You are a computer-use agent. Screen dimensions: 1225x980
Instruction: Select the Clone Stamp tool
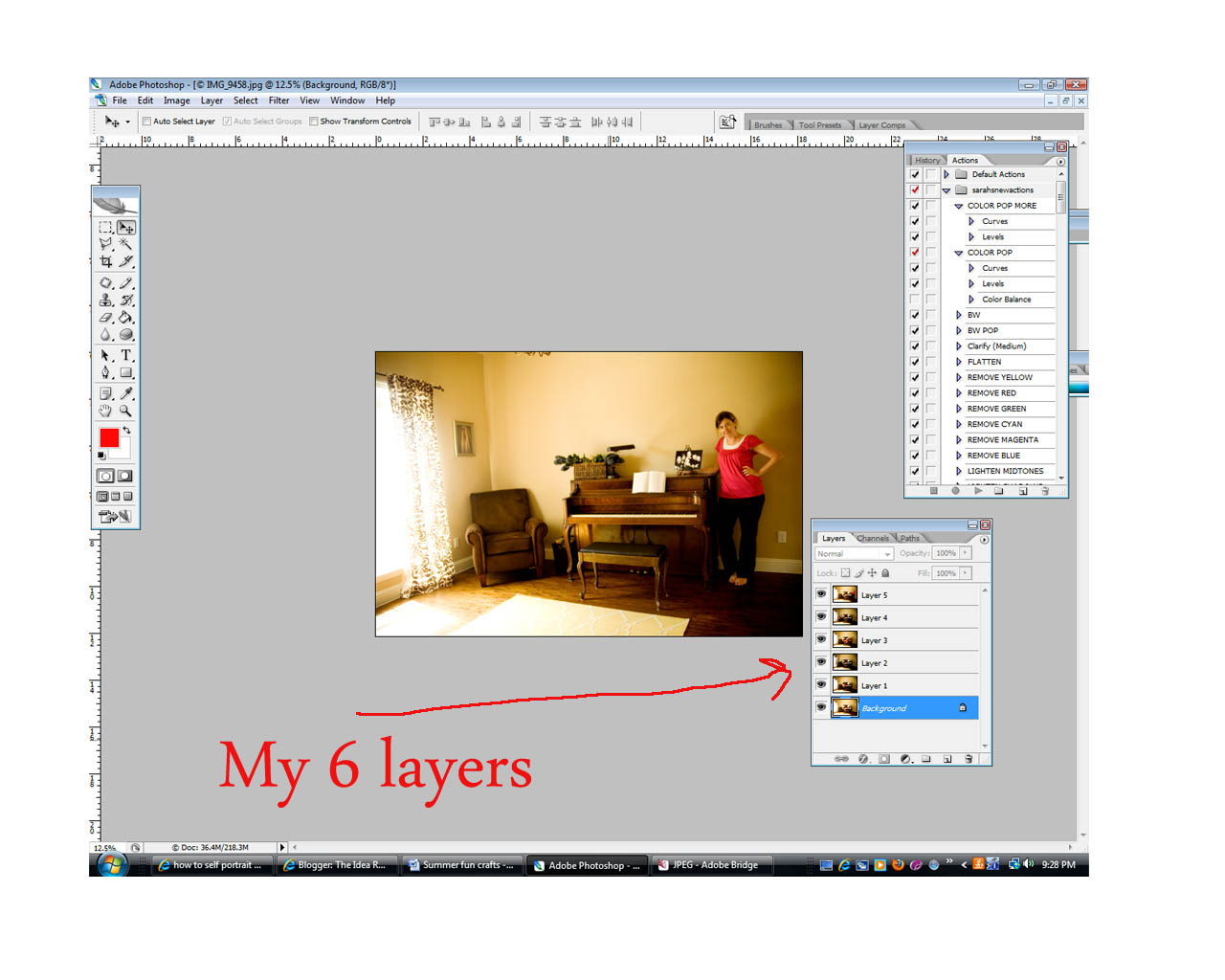[x=106, y=301]
